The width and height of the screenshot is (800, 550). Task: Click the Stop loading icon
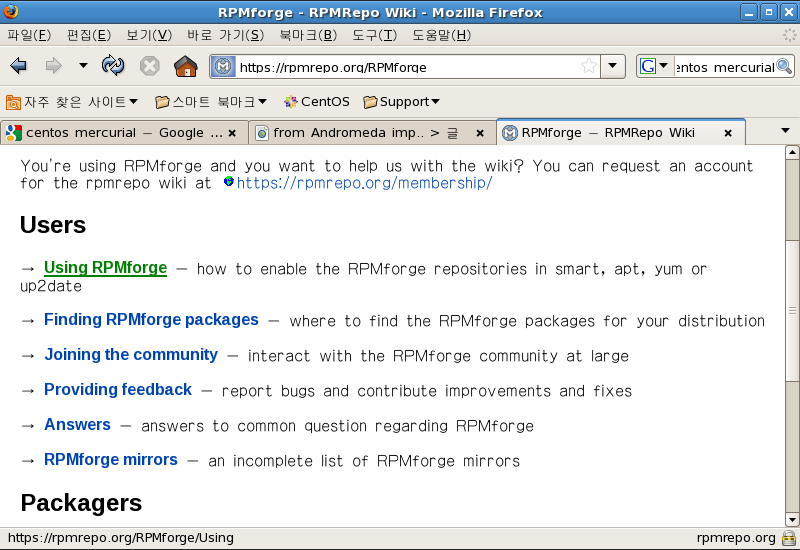pyautogui.click(x=149, y=66)
